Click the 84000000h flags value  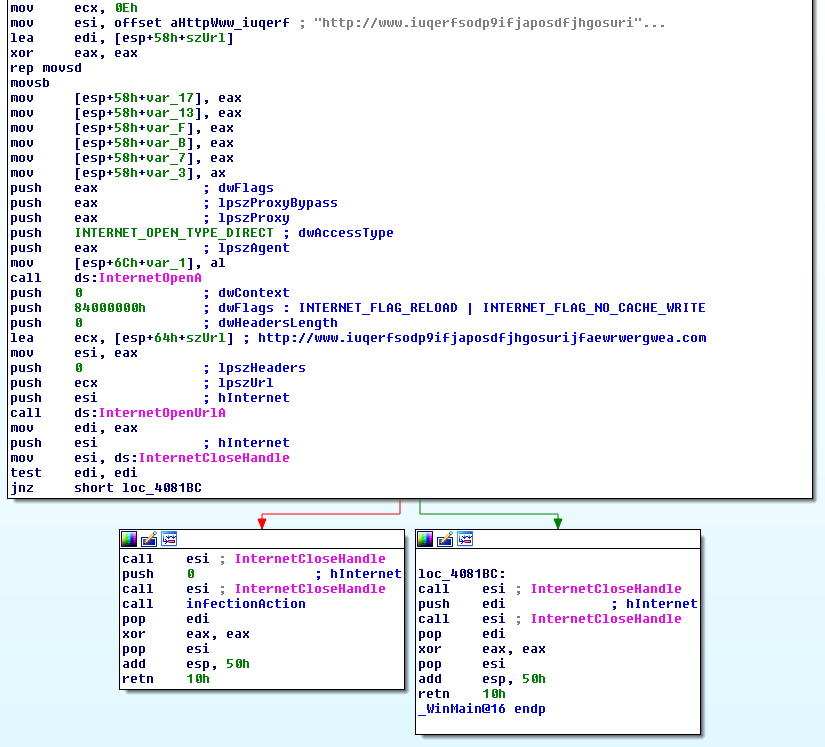click(110, 308)
